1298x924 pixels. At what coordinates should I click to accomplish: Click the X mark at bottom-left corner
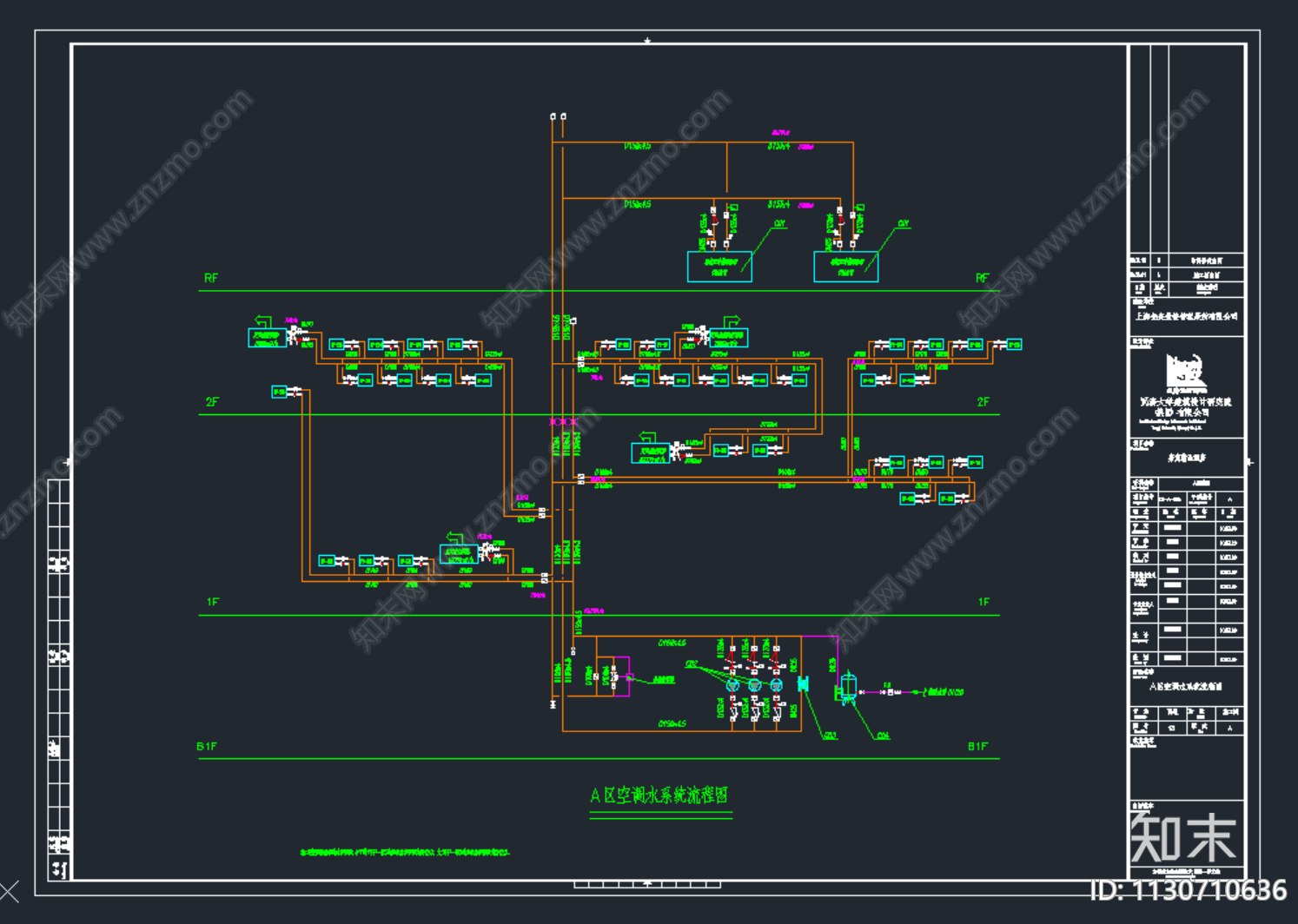(10, 891)
